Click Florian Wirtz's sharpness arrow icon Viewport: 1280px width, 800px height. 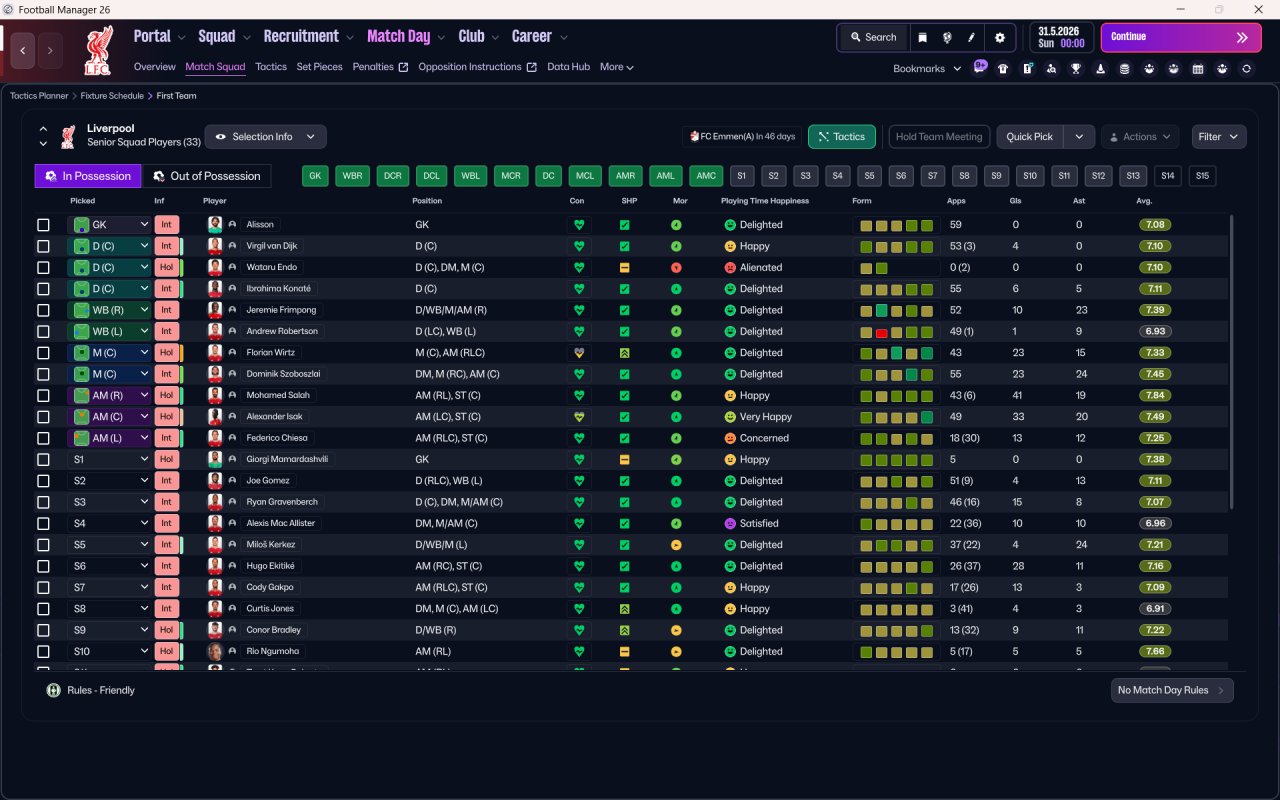click(624, 353)
